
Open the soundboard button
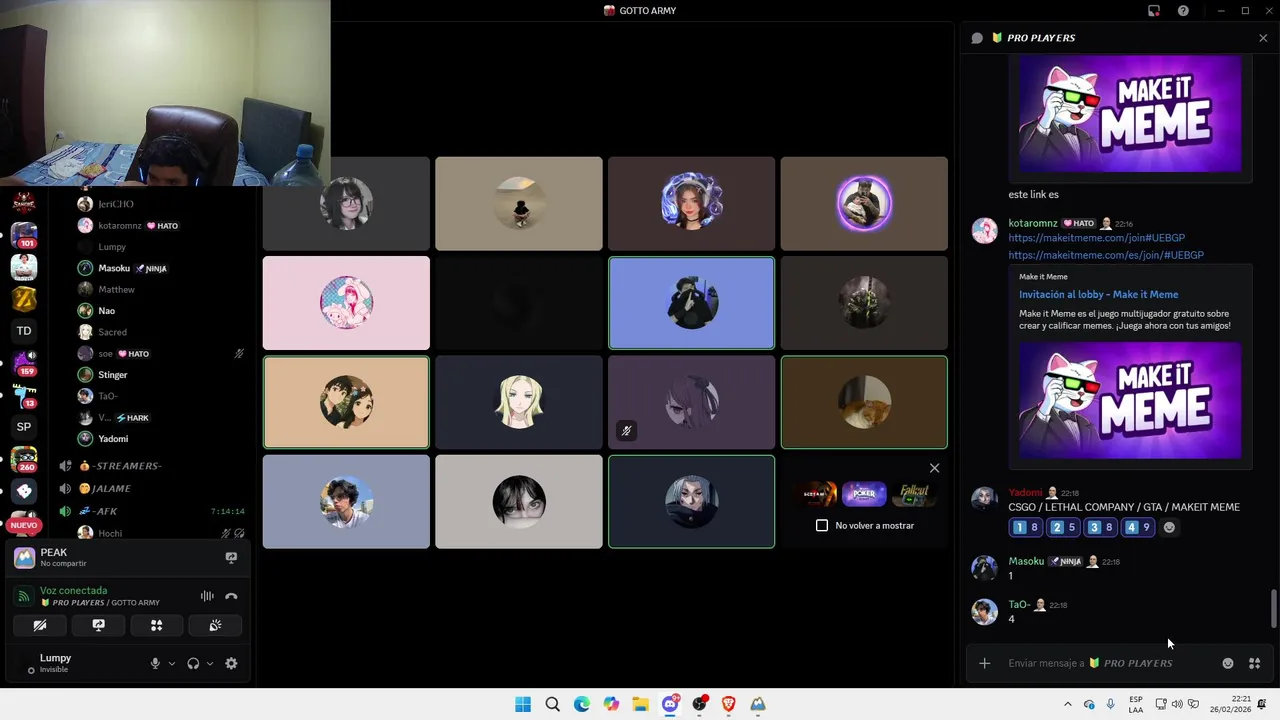click(x=215, y=625)
